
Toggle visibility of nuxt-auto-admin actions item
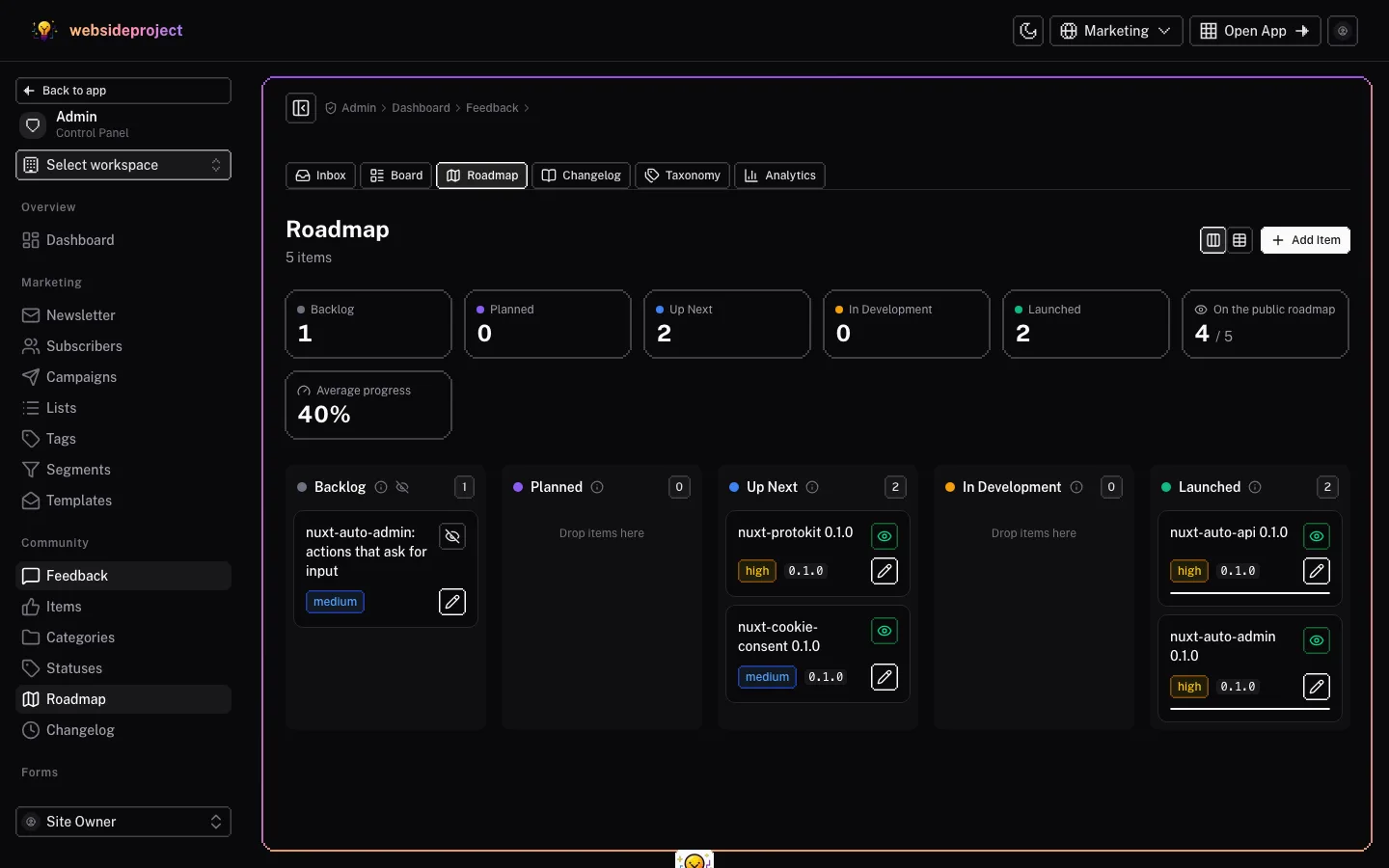(452, 536)
